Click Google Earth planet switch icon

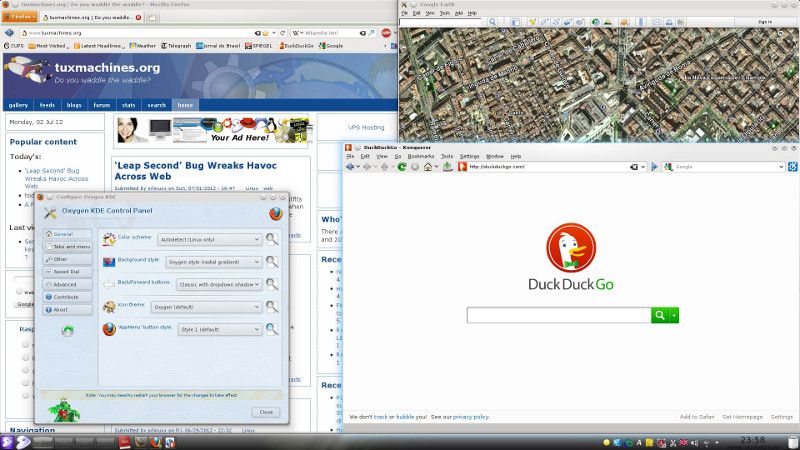624,22
